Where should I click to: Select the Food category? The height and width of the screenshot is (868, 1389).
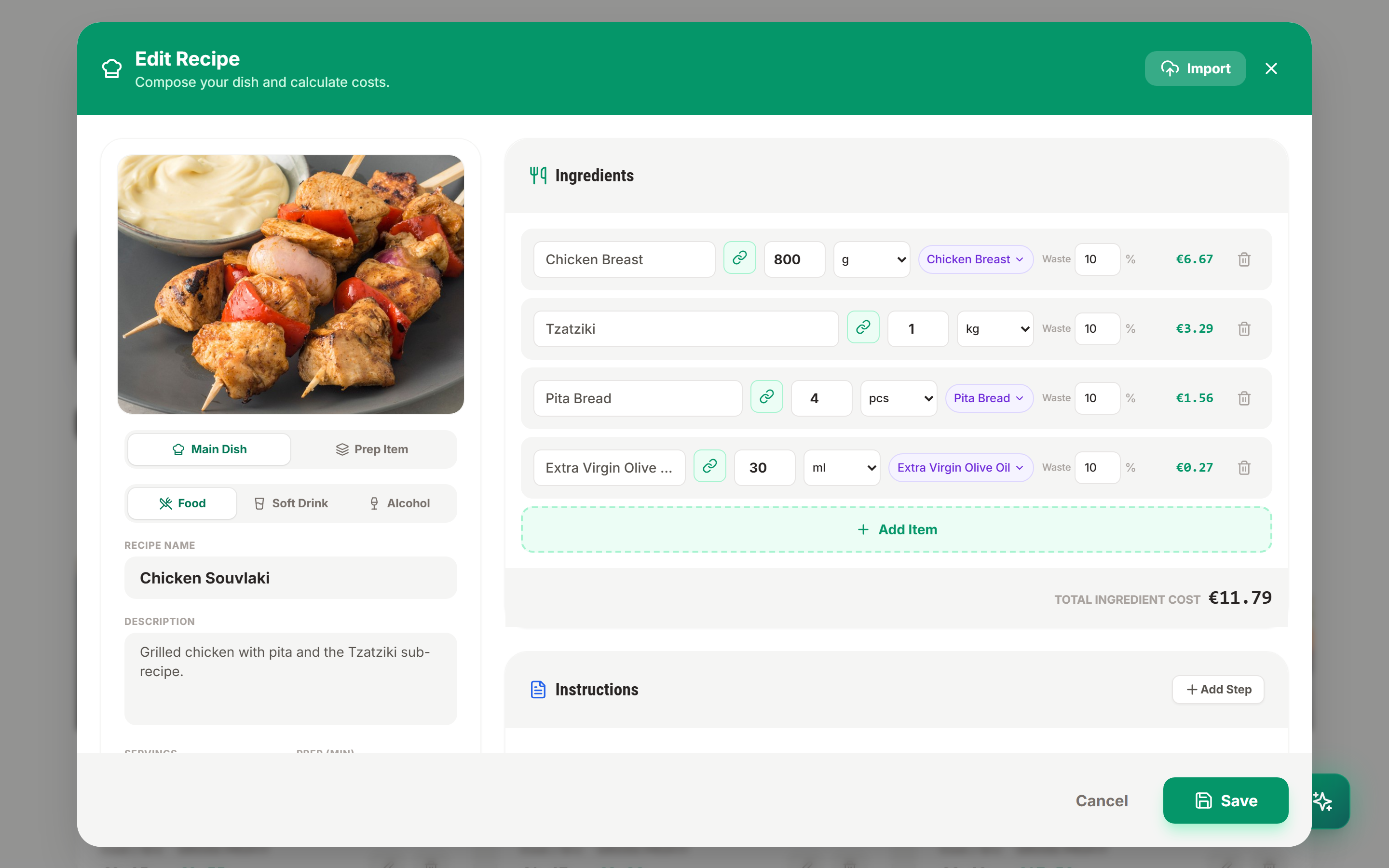tap(182, 503)
